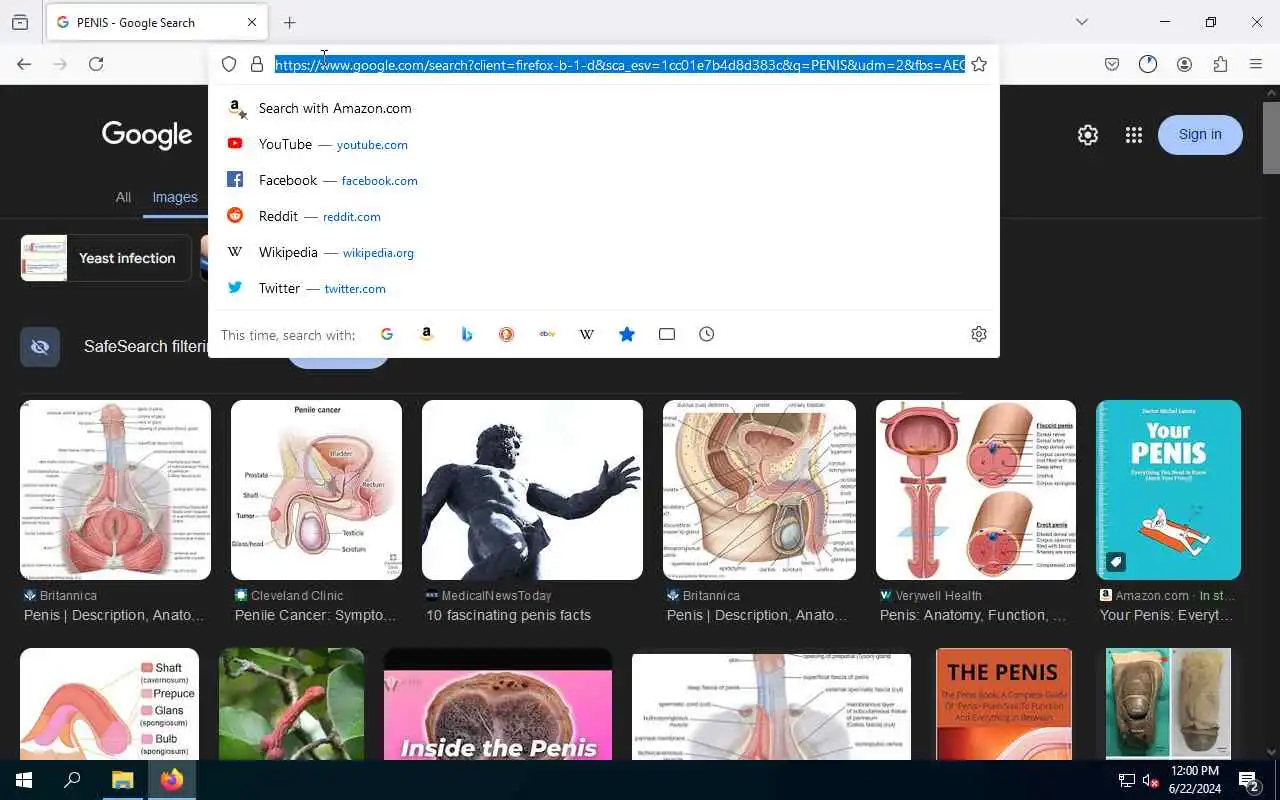1280x800 pixels.
Task: Search this time with Amazon icon
Action: click(427, 334)
